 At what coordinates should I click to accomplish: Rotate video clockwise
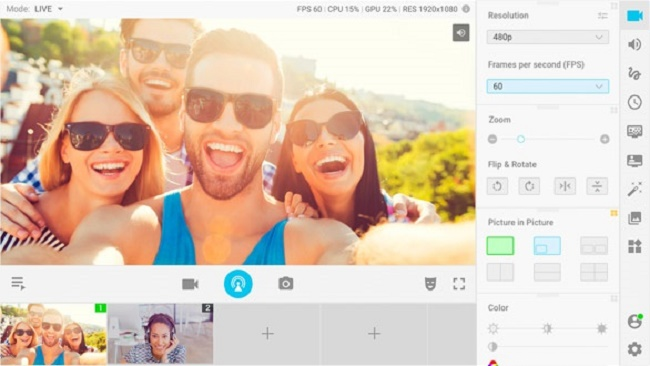pyautogui.click(x=529, y=187)
